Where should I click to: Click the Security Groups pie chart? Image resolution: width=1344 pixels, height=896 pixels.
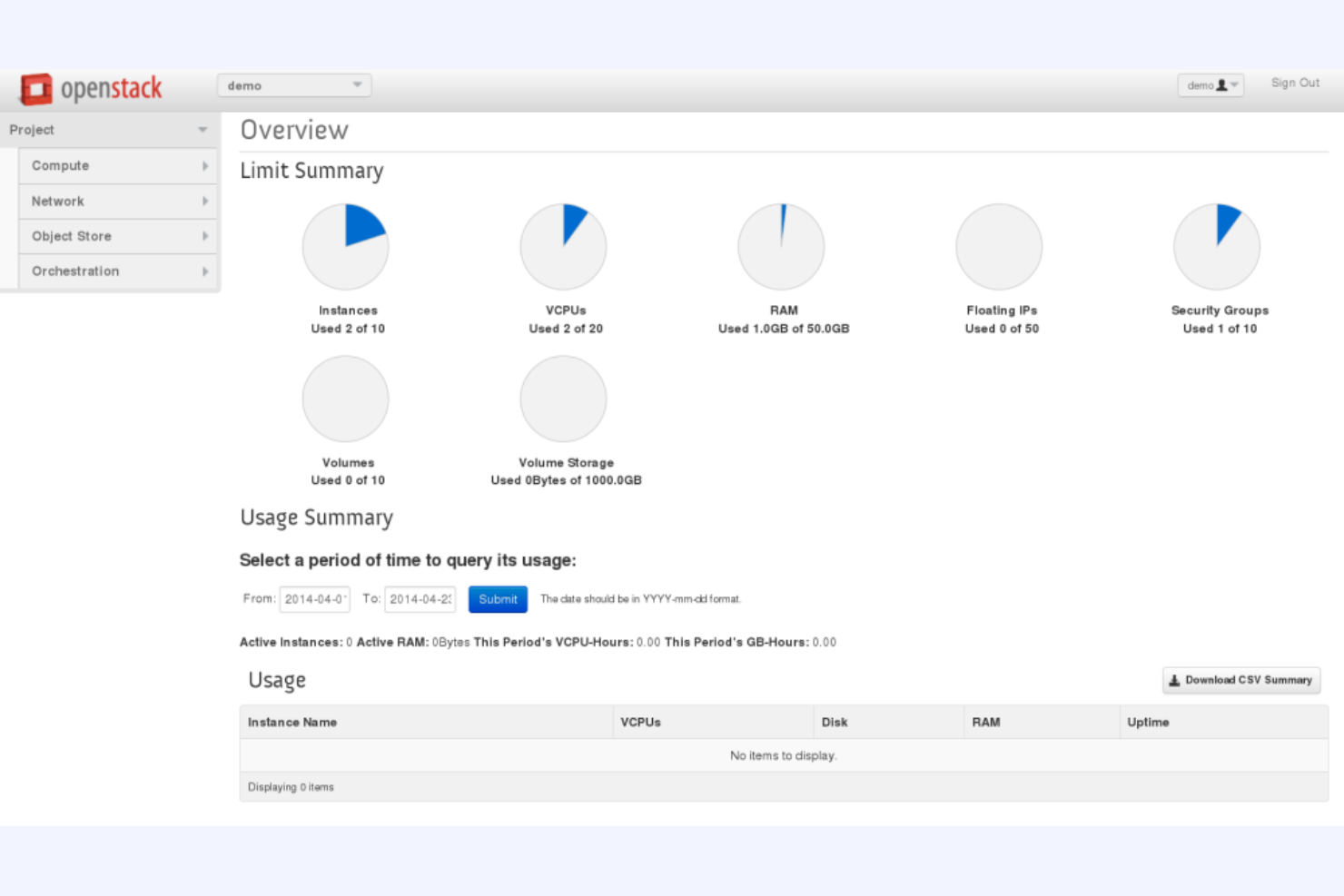click(x=1217, y=245)
